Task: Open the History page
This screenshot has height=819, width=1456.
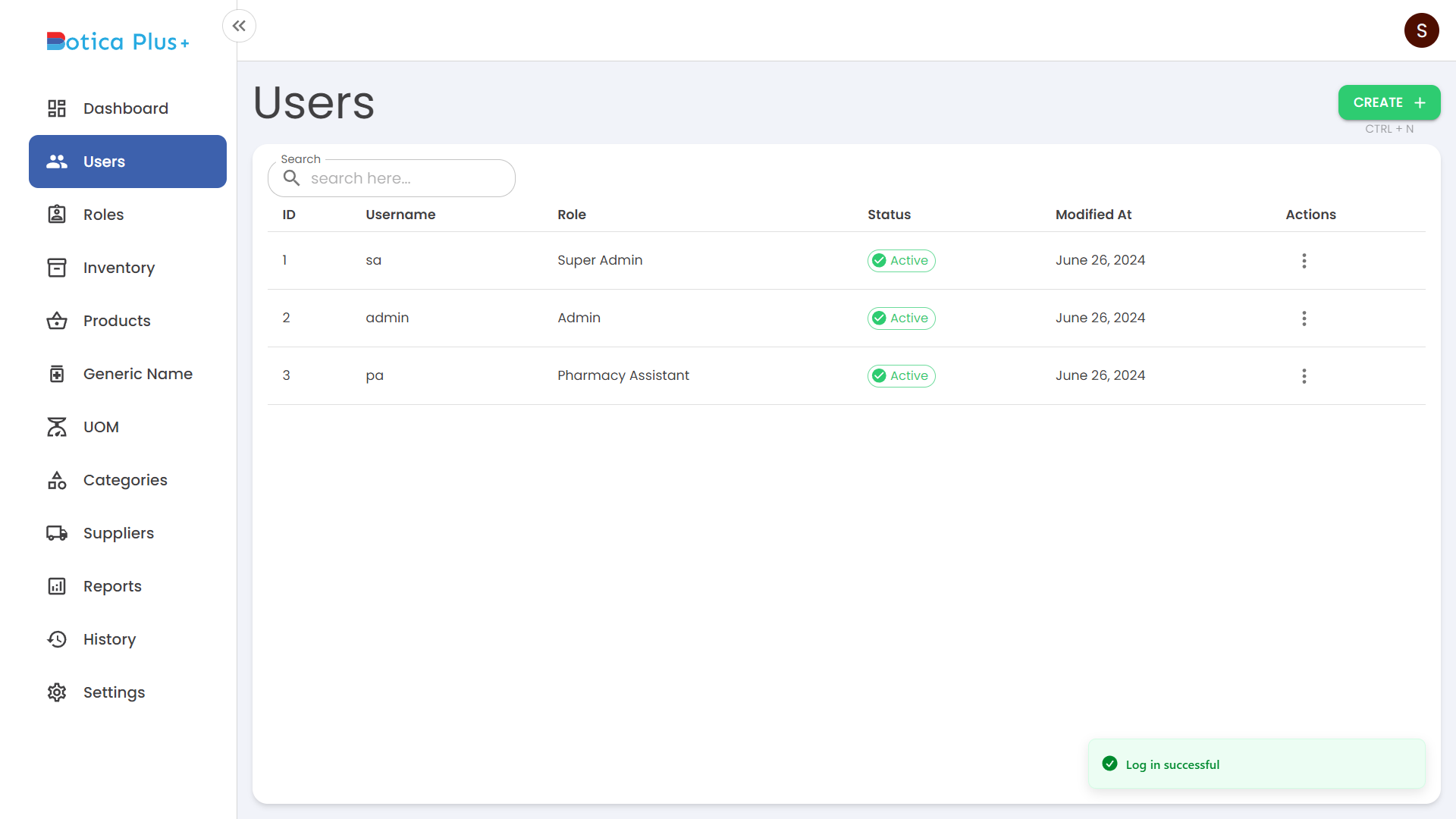Action: [x=109, y=639]
